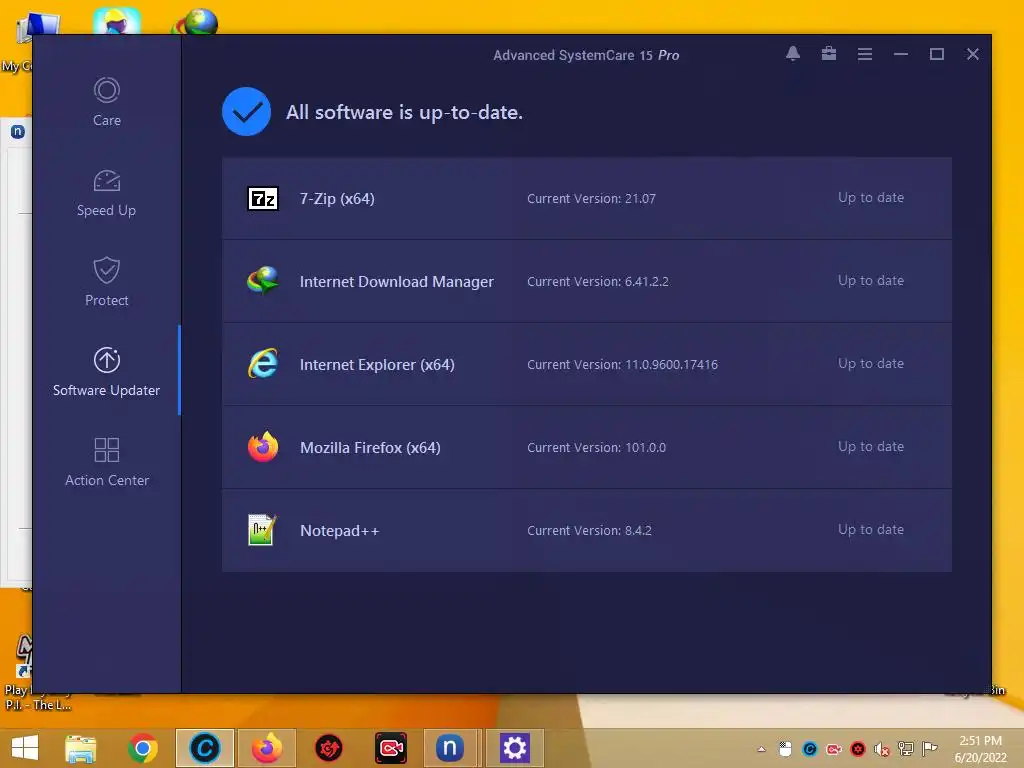The height and width of the screenshot is (768, 1024).
Task: Open Action Center flag in system tray
Action: tap(930, 748)
